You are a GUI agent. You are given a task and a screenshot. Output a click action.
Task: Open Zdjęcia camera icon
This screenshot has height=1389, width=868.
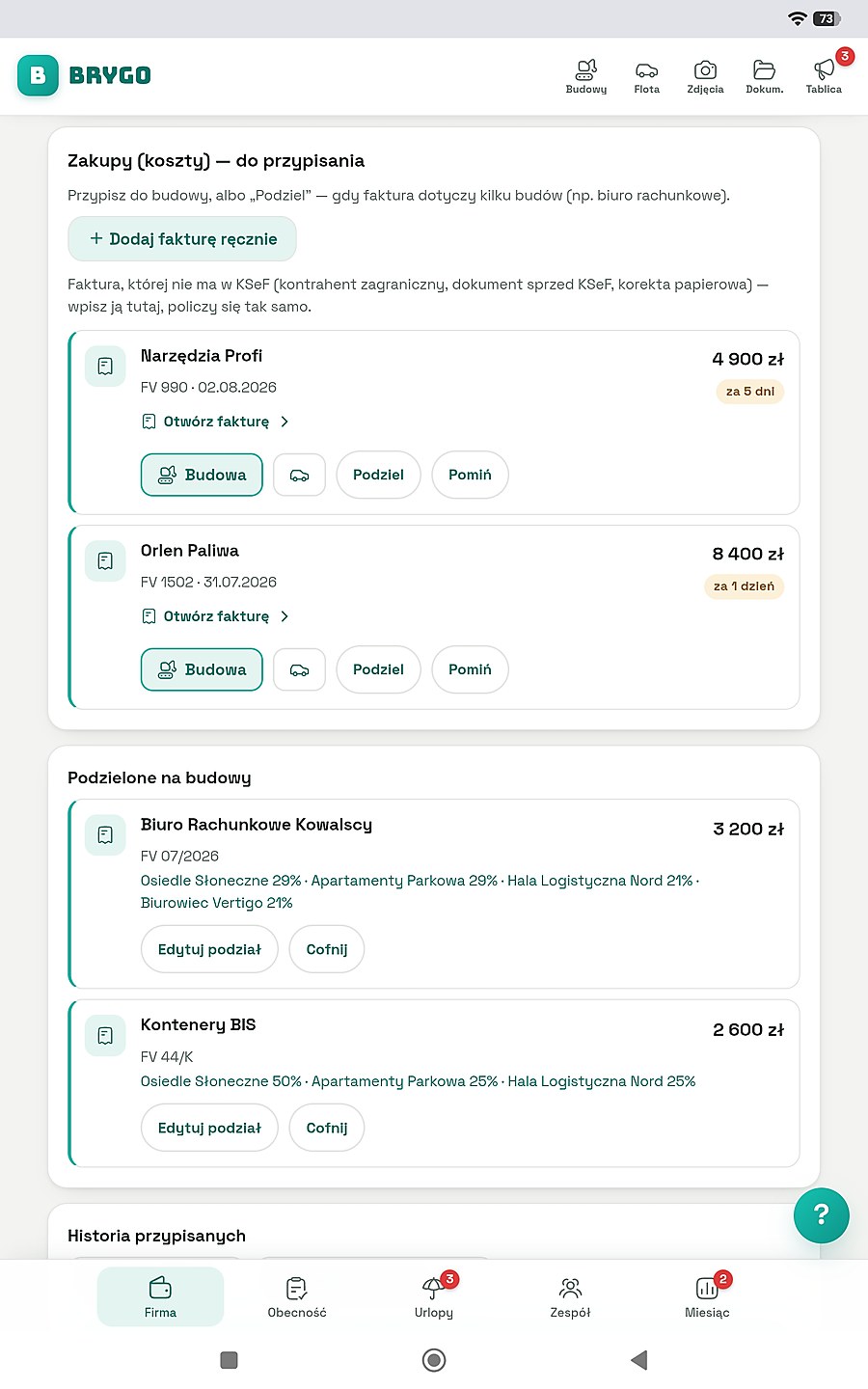(x=705, y=76)
